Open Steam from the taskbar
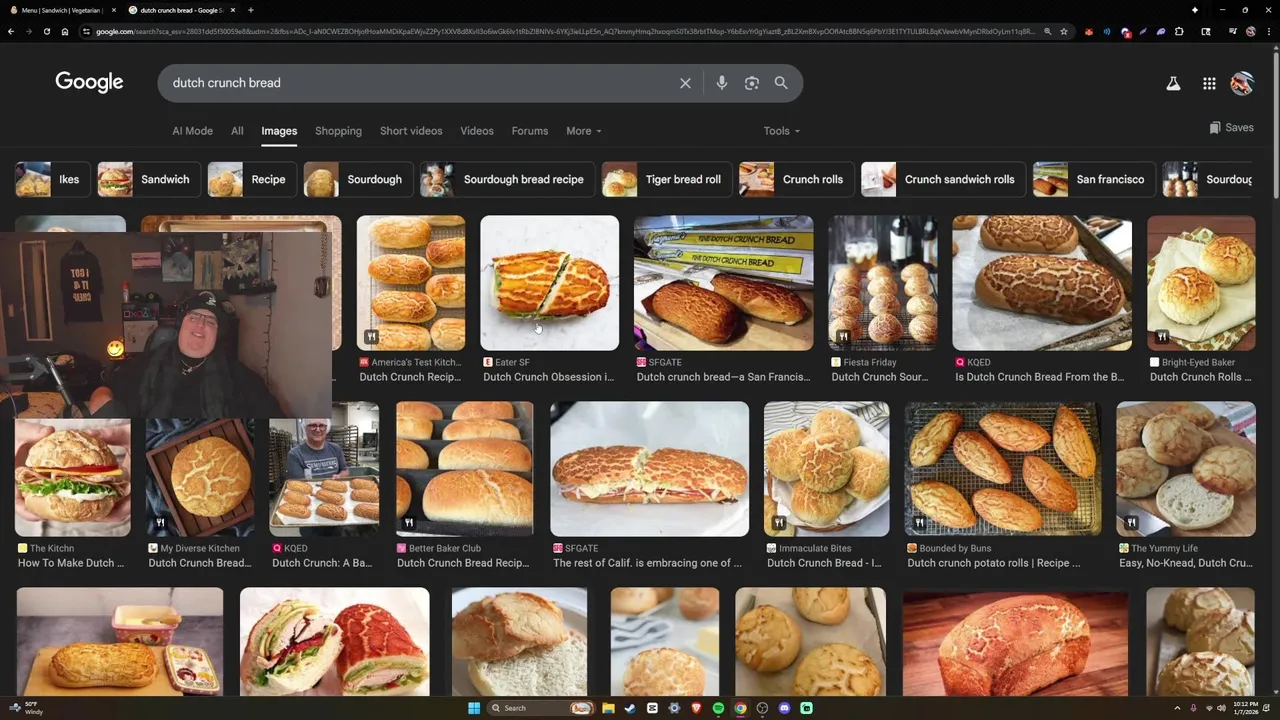The image size is (1280, 720). pyautogui.click(x=630, y=708)
